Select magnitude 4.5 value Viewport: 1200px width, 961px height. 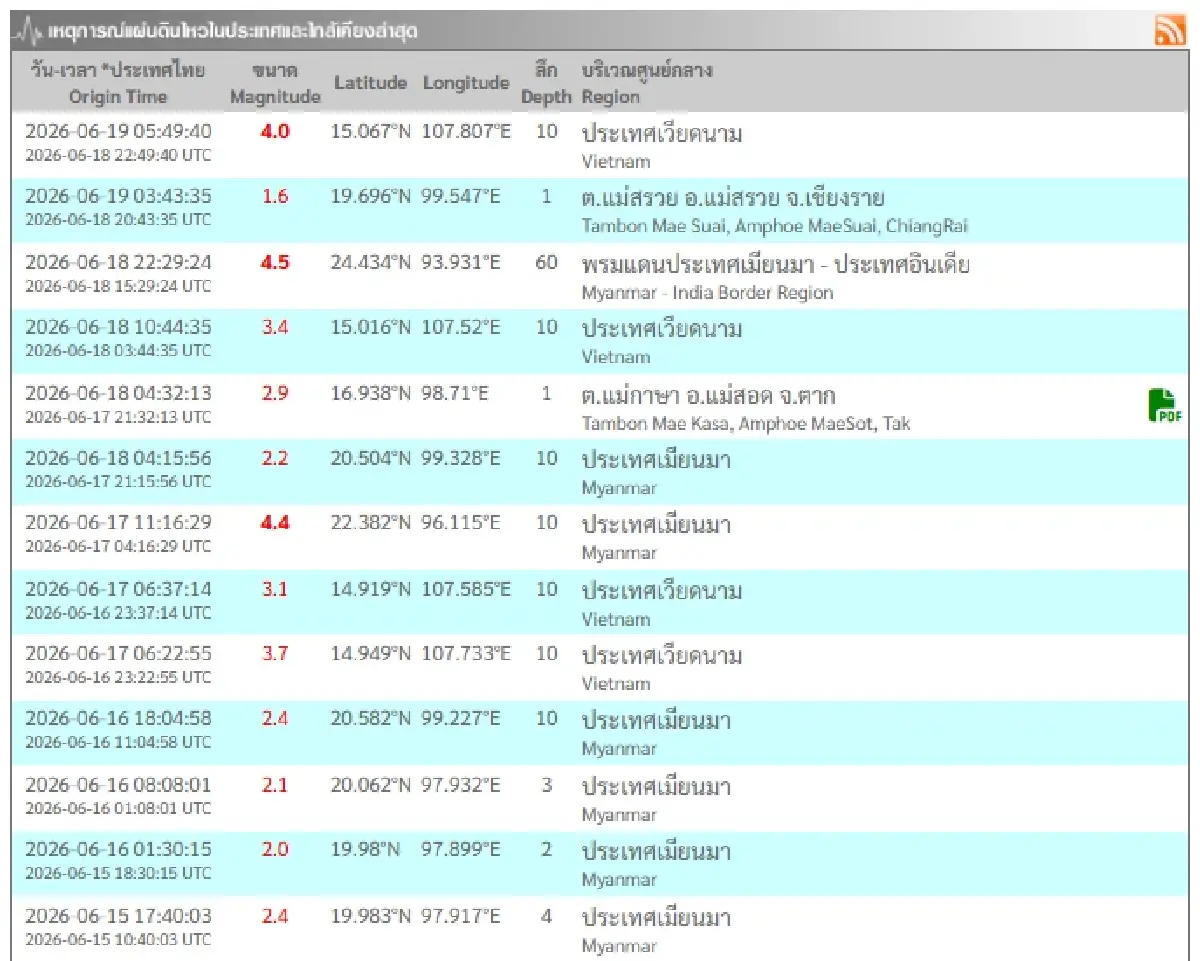pyautogui.click(x=275, y=263)
